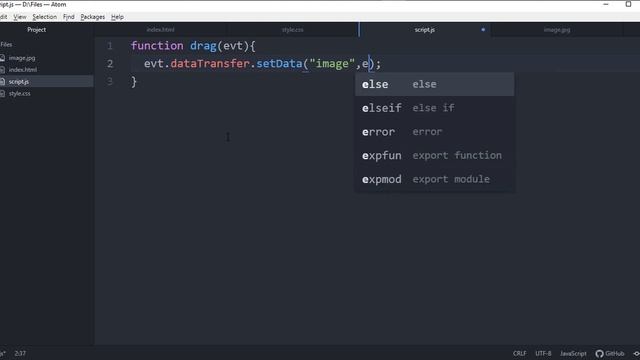
Task: Choose the error autocomplete suggestion
Action: (x=434, y=132)
